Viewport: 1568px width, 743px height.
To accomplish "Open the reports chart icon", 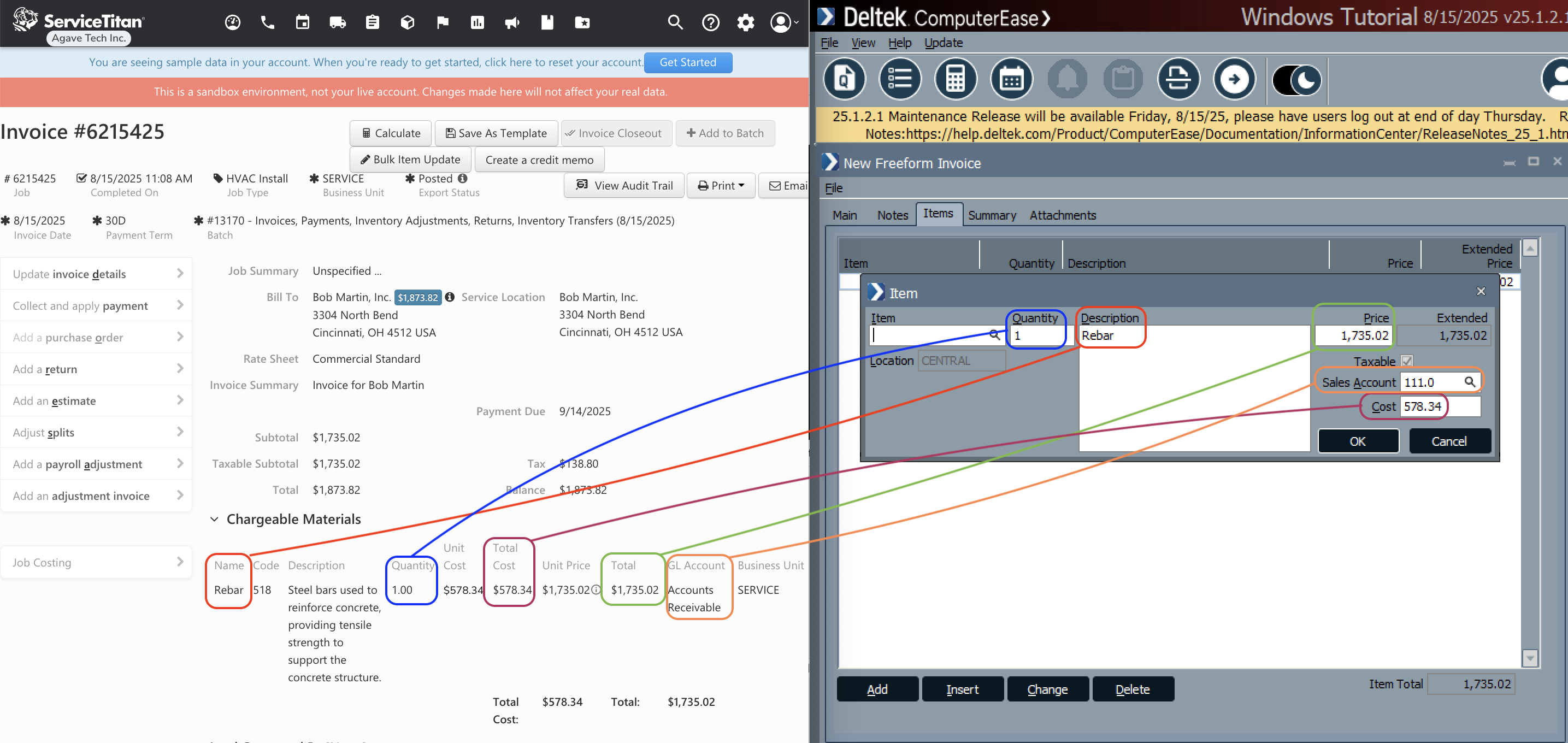I will (477, 22).
